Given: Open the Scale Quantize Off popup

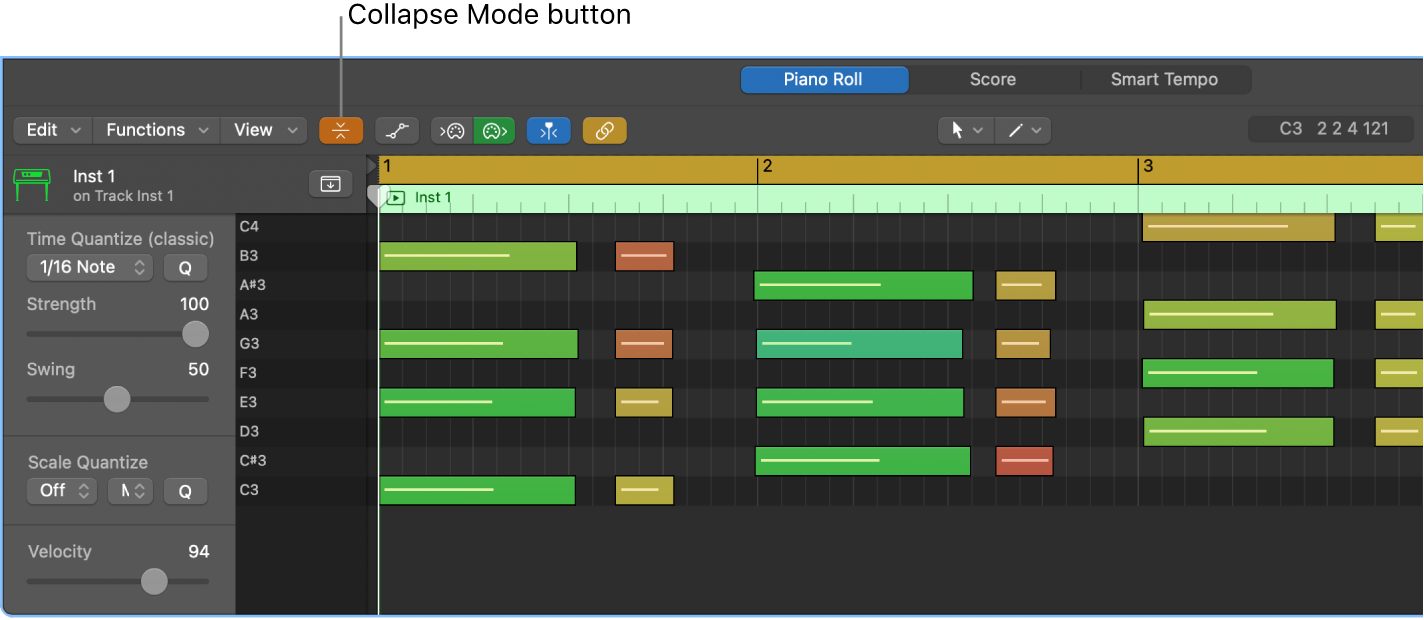Looking at the screenshot, I should (x=62, y=491).
